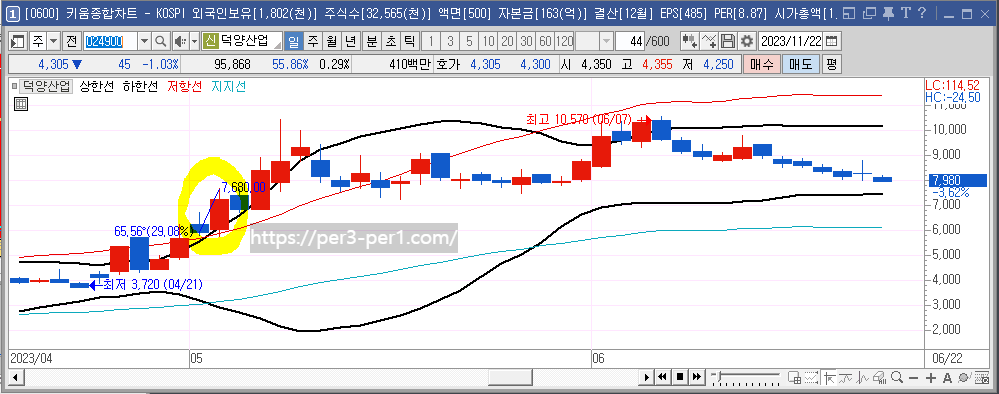Image resolution: width=999 pixels, height=394 pixels.
Task: Click the 지지선 legend label
Action: (x=228, y=87)
